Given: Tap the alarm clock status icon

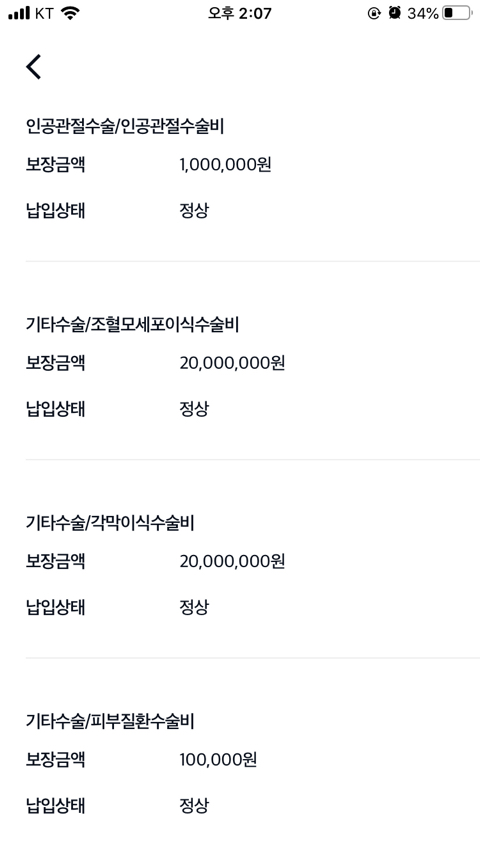Looking at the screenshot, I should click(394, 13).
